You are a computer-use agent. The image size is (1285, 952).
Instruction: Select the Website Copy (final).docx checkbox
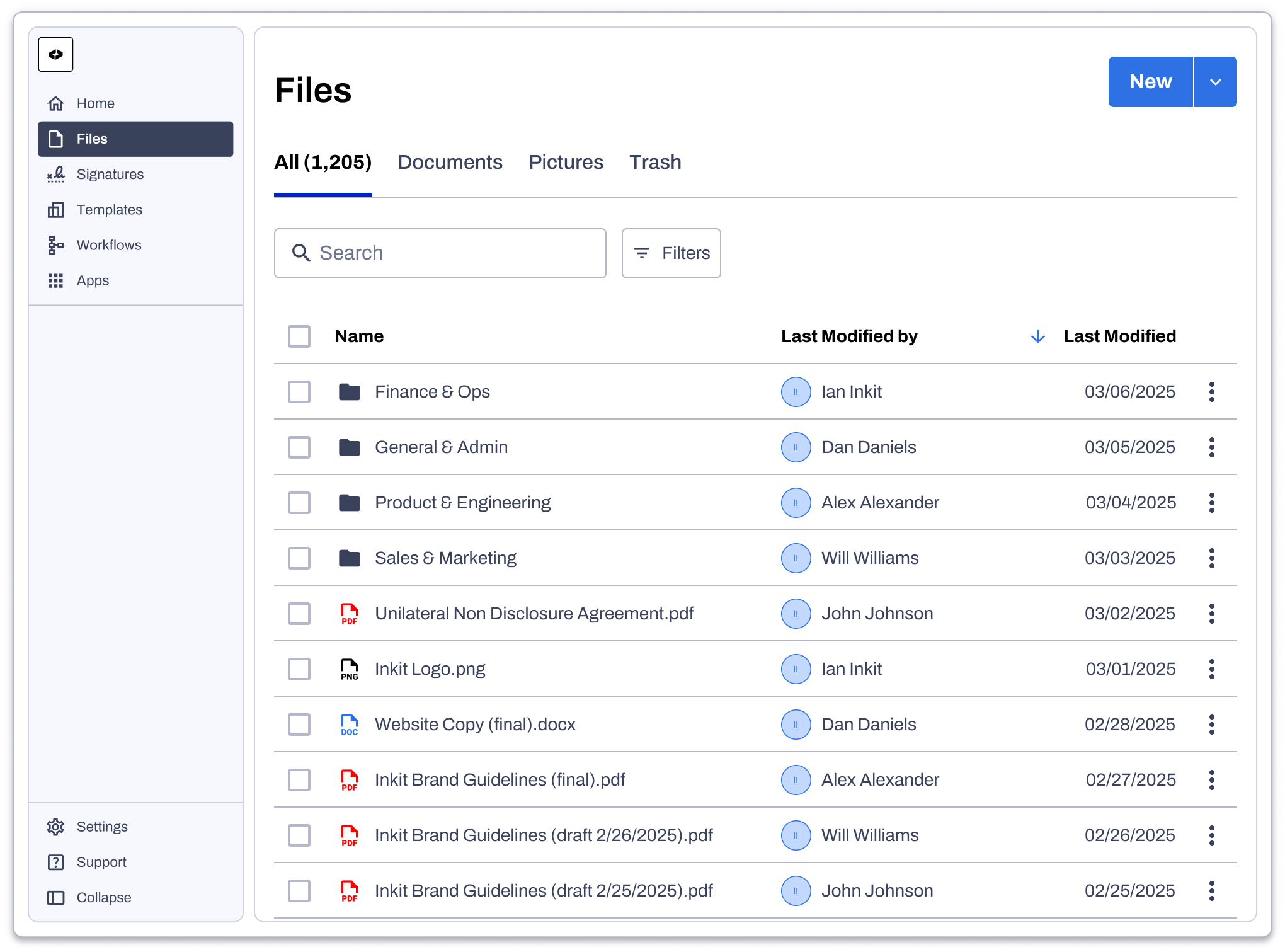299,725
